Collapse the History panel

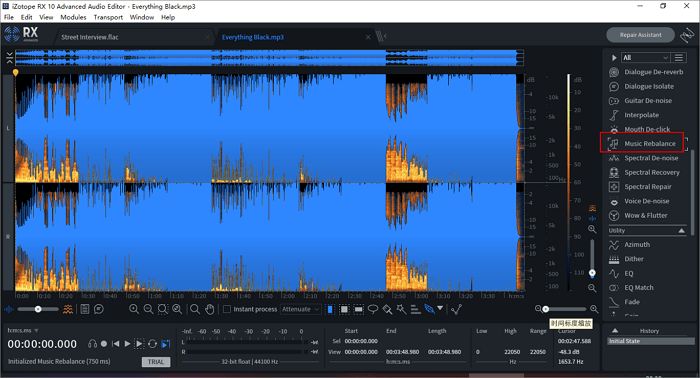pyautogui.click(x=615, y=331)
